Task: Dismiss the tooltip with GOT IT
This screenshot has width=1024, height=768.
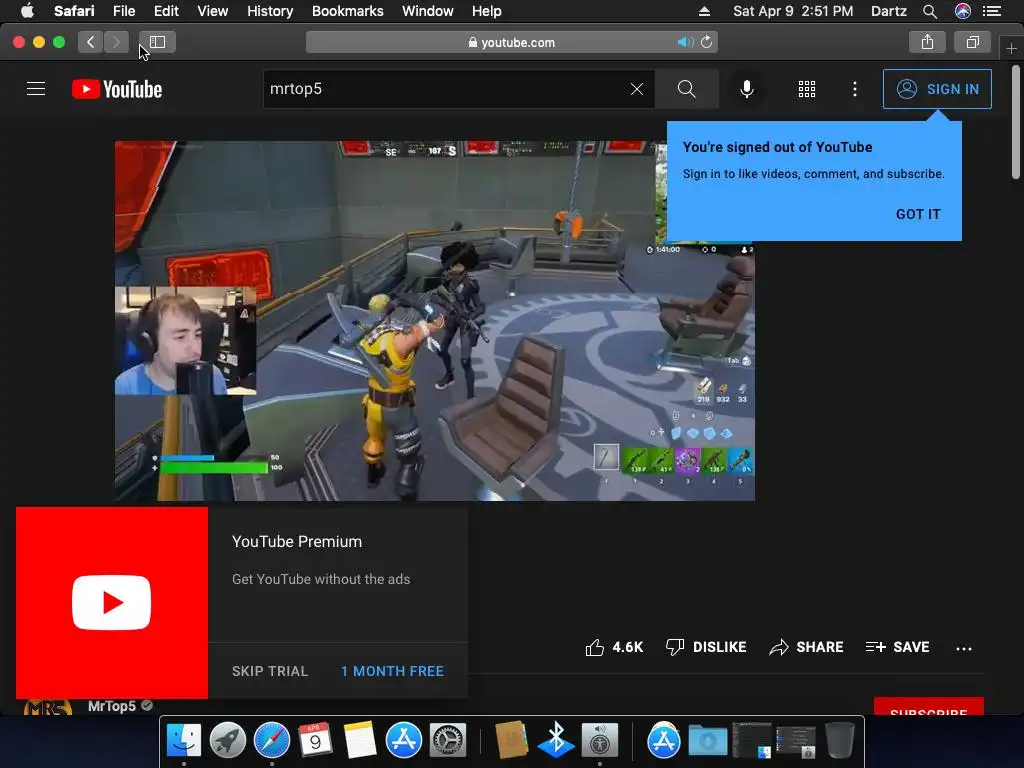Action: (x=918, y=214)
